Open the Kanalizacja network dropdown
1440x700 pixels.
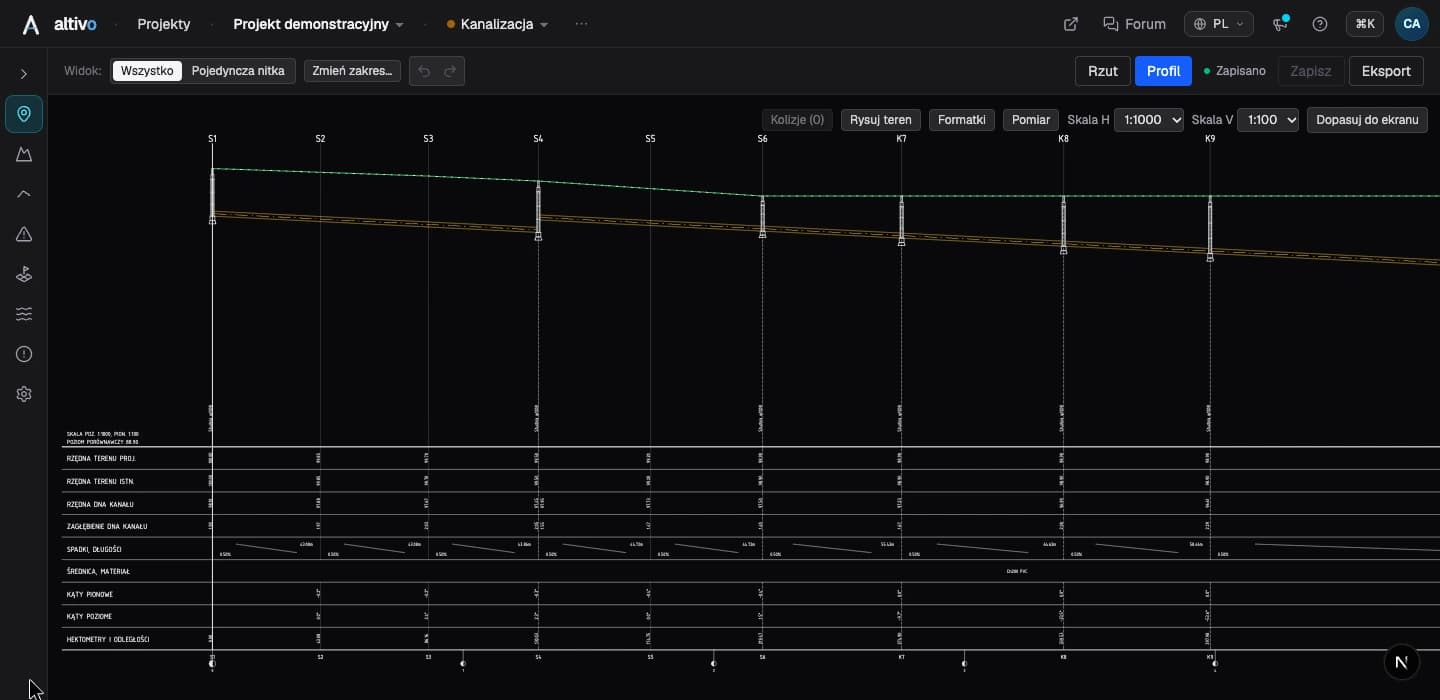(x=498, y=24)
